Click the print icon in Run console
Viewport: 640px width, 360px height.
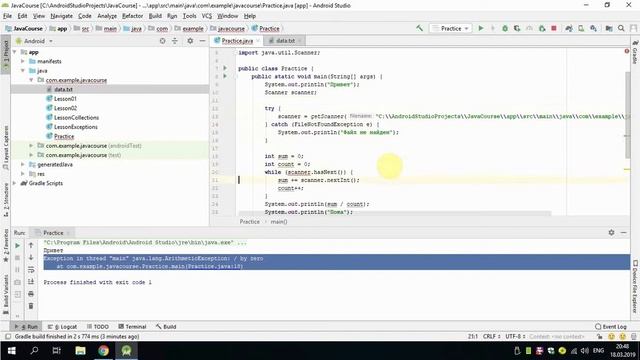[x=31, y=294]
